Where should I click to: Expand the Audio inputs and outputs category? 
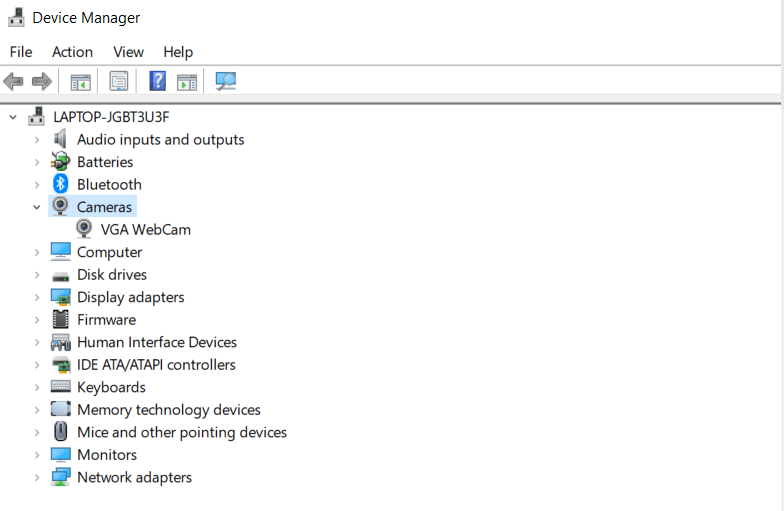[36, 140]
